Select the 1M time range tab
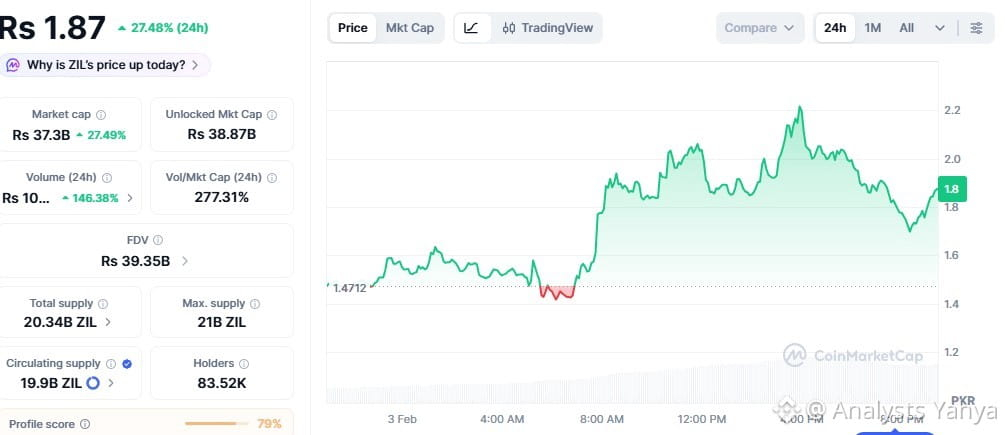This screenshot has height=435, width=1005. [x=873, y=28]
